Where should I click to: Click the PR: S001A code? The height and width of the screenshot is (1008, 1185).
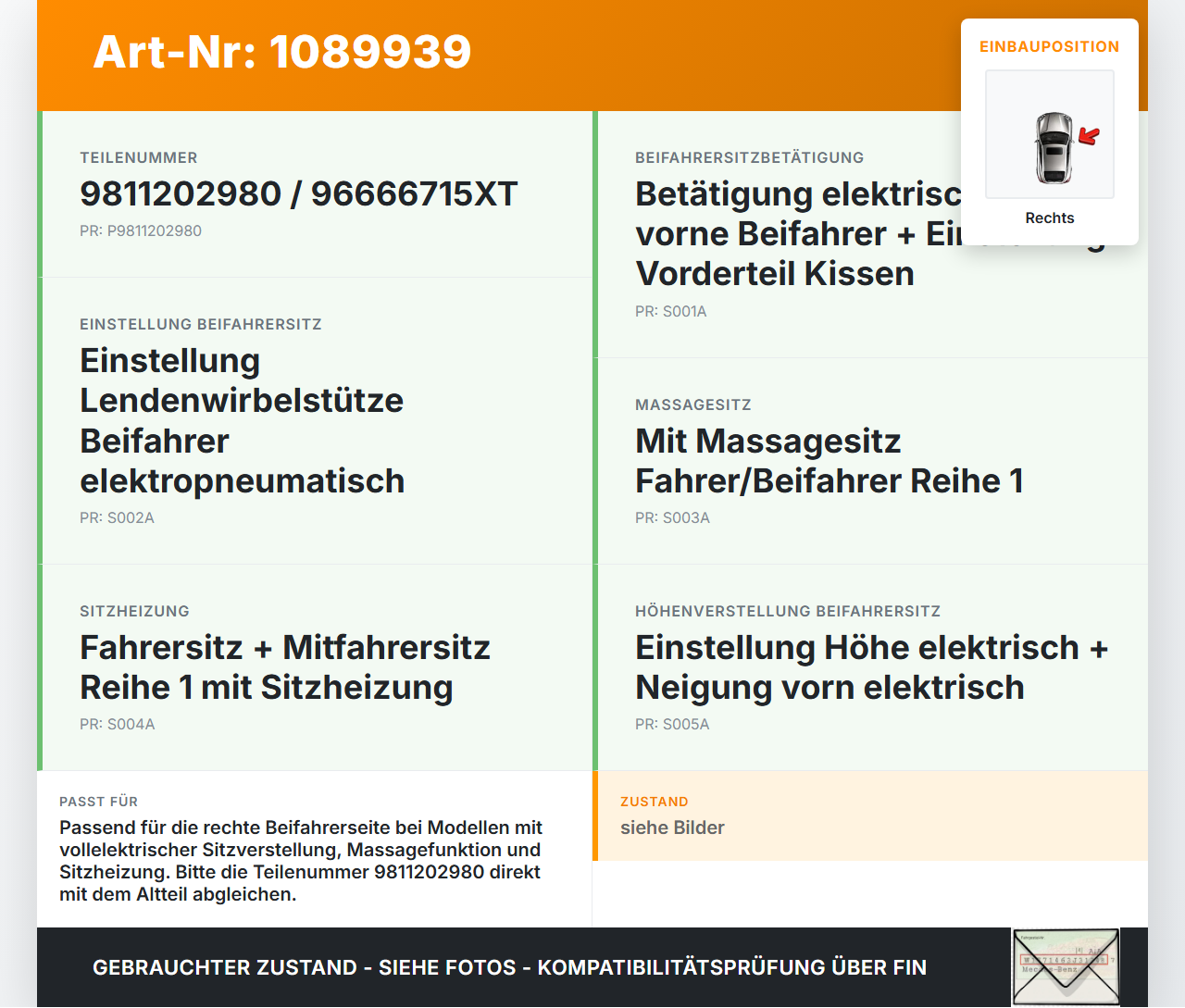point(671,311)
